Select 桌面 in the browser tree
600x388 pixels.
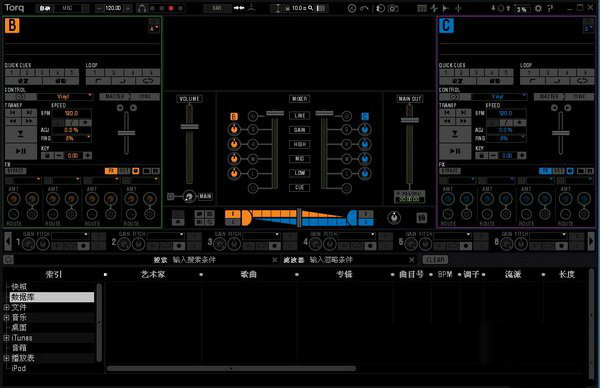19,328
